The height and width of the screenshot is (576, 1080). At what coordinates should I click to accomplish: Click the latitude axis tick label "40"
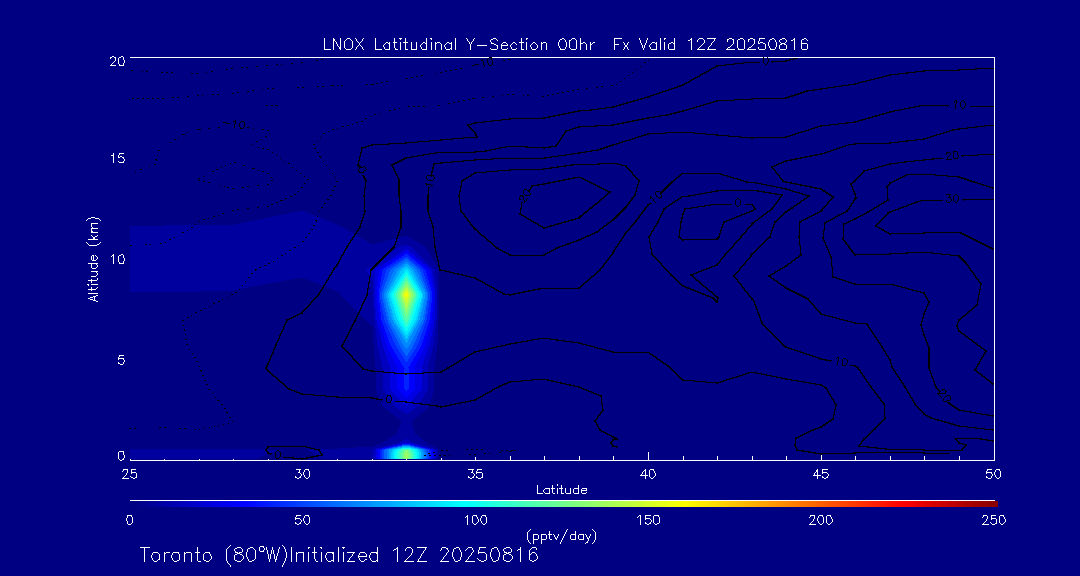[648, 474]
